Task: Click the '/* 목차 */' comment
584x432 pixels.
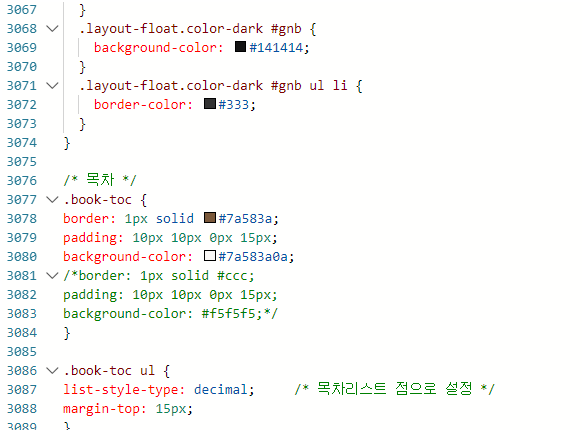Action: point(100,180)
